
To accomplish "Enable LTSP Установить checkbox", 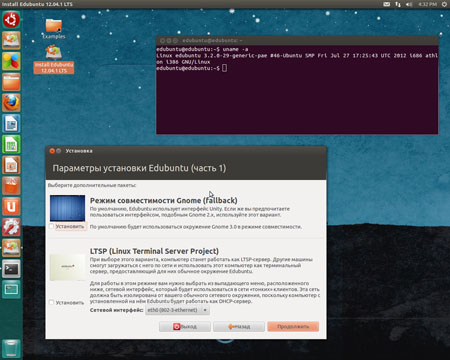I will [x=51, y=302].
